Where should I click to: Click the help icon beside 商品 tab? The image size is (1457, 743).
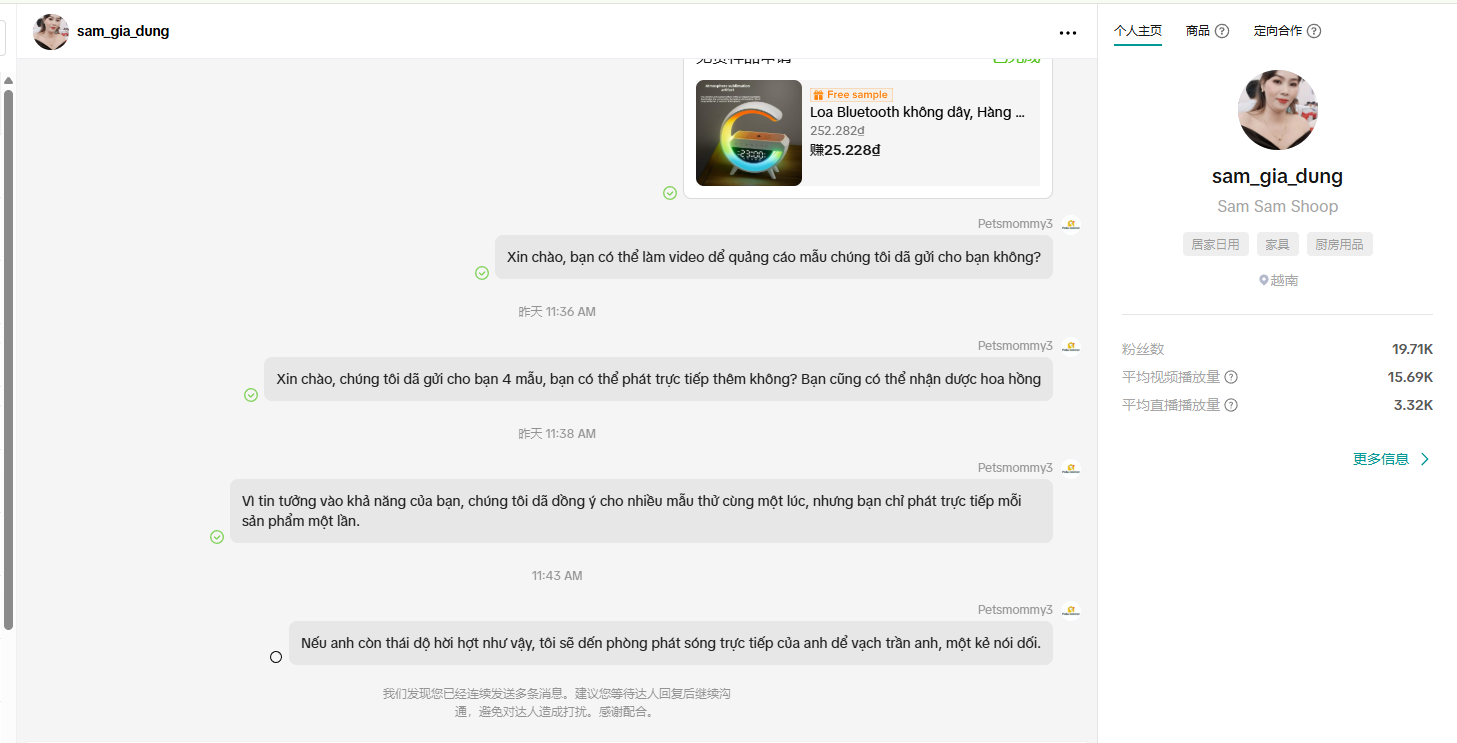(1222, 31)
